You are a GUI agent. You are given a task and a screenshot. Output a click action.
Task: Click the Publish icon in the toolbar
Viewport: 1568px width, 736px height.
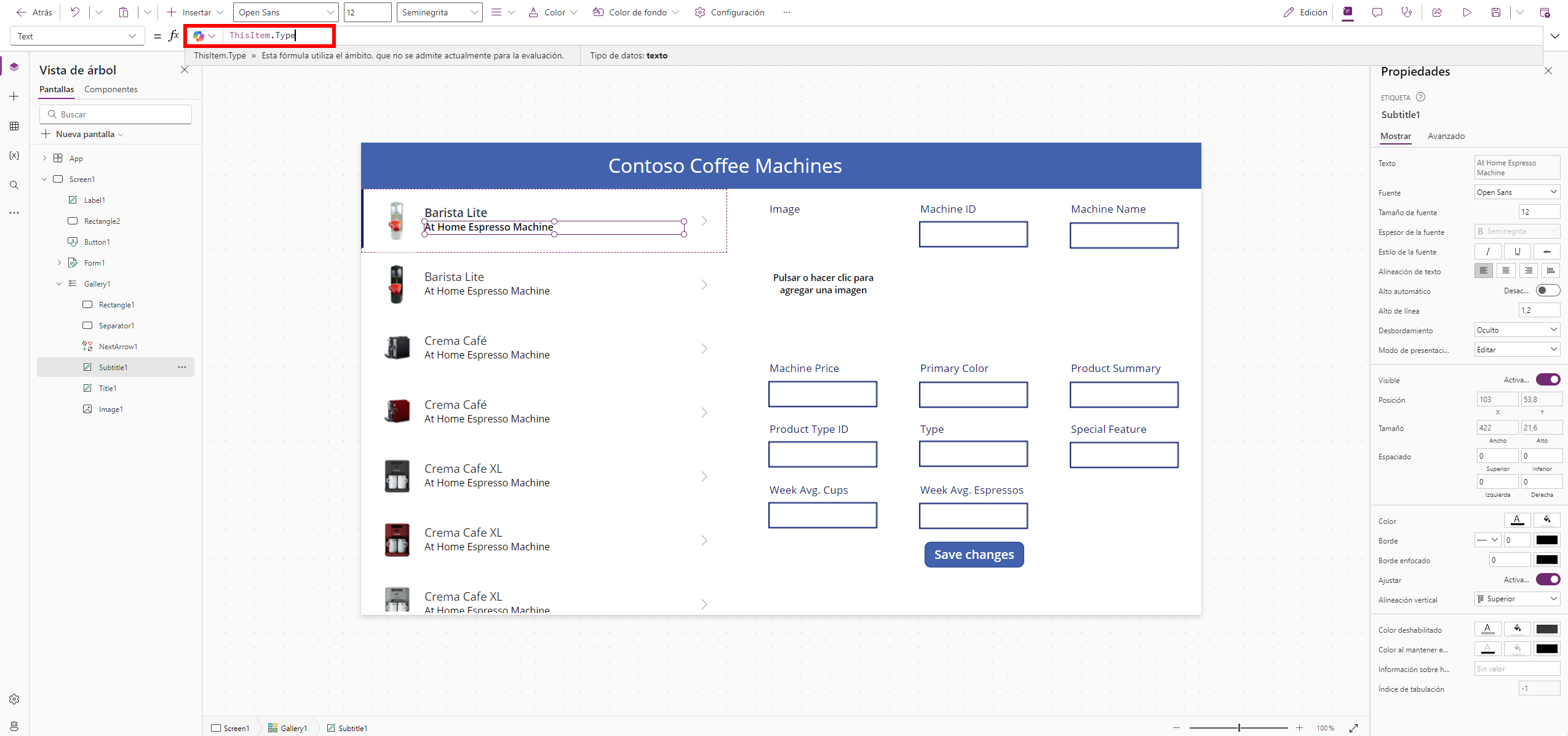click(1545, 12)
